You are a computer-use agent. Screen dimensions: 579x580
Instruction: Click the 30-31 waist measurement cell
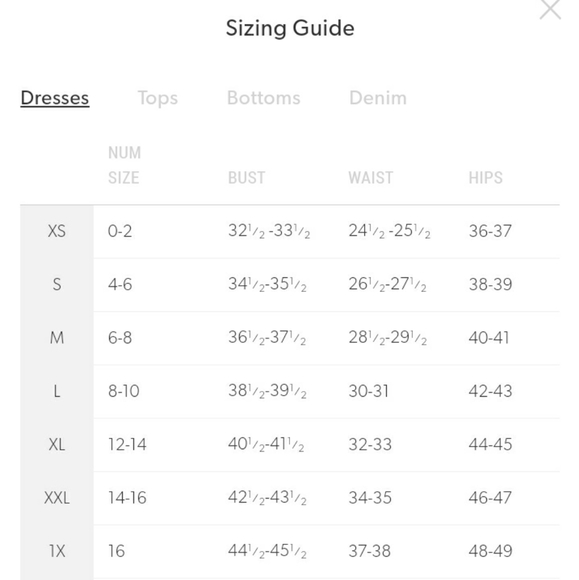368,391
